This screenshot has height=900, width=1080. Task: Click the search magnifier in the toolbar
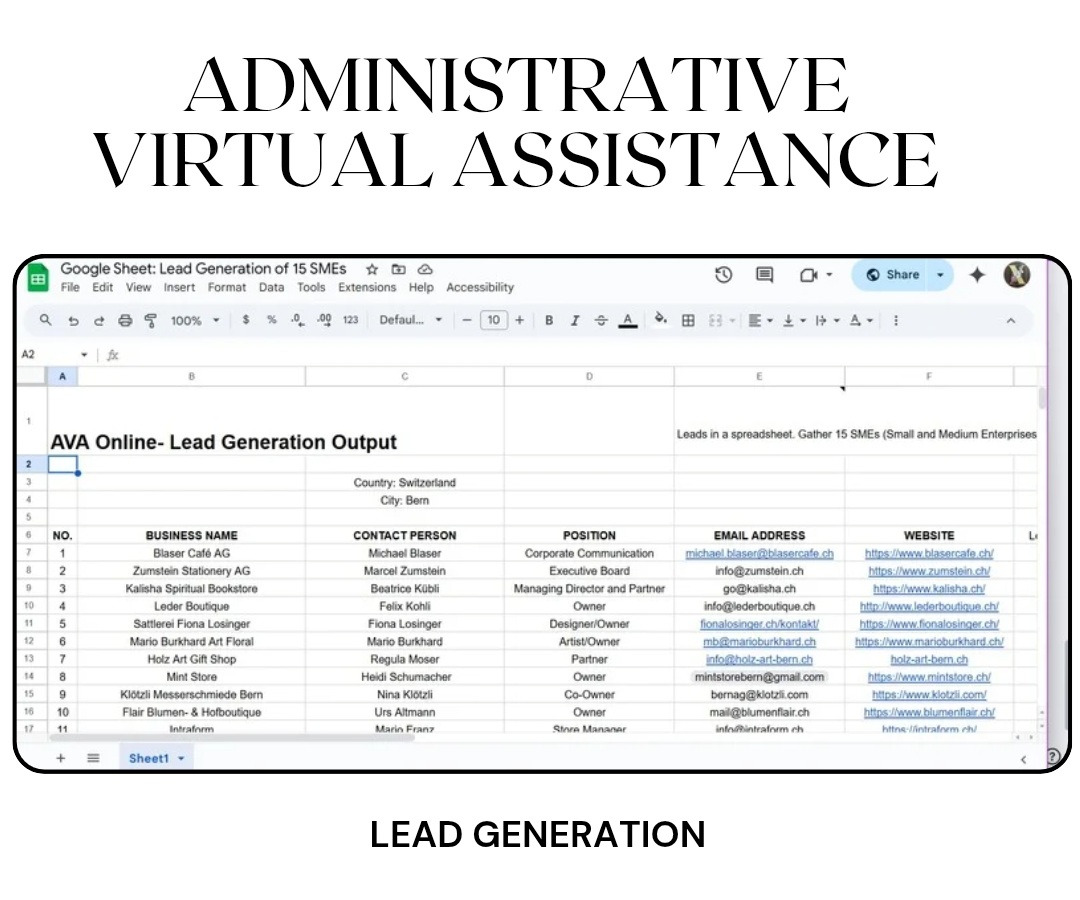[46, 321]
